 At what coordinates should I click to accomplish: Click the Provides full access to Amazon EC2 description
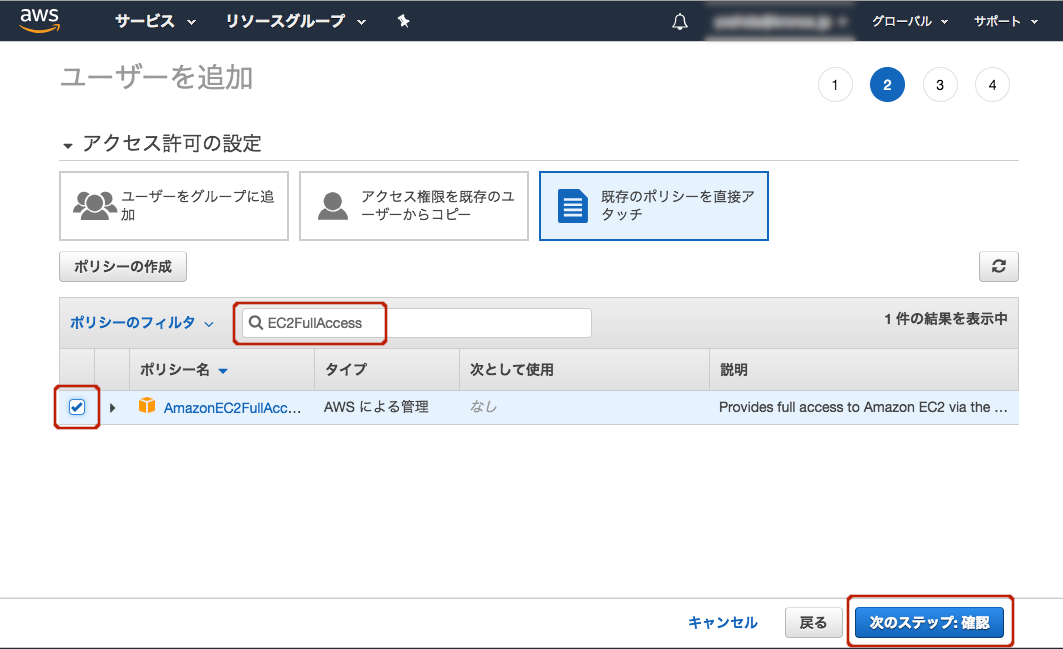(x=863, y=407)
